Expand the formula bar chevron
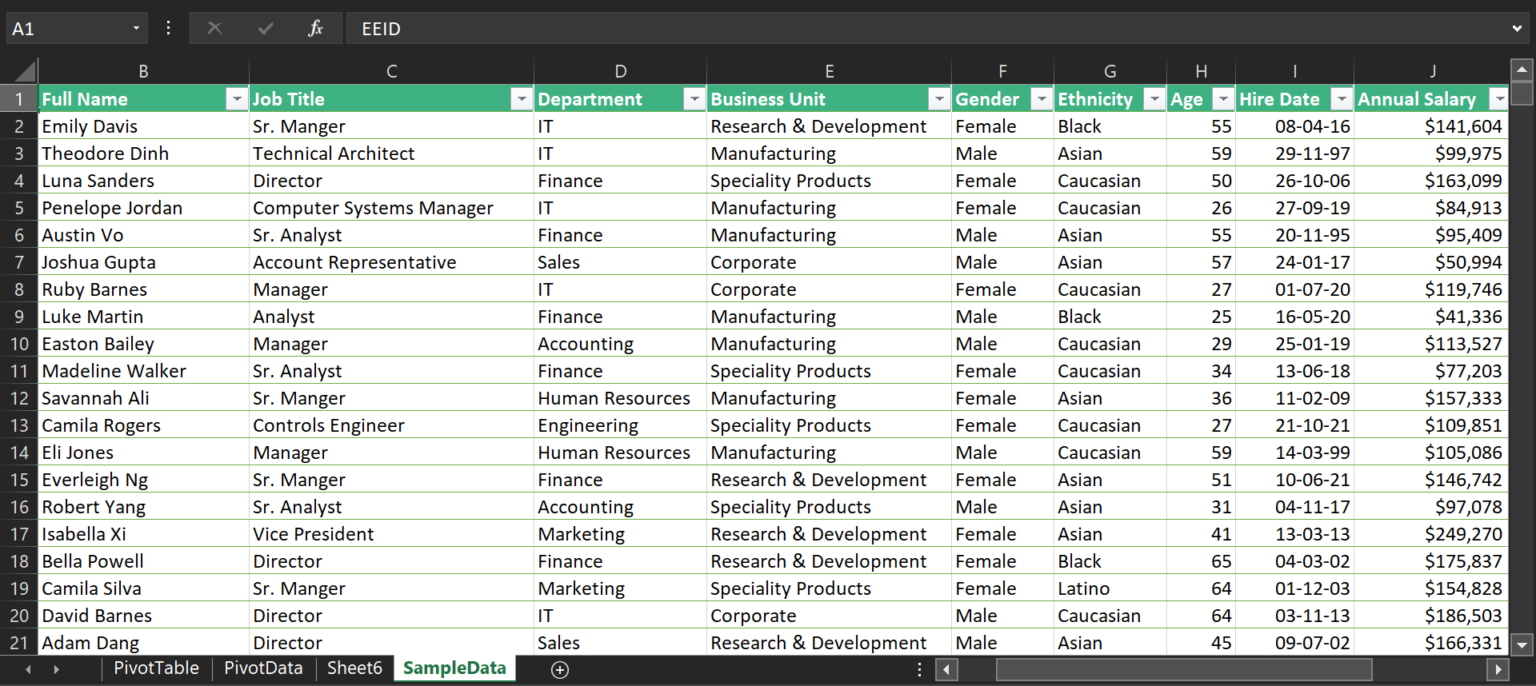 coord(1517,29)
